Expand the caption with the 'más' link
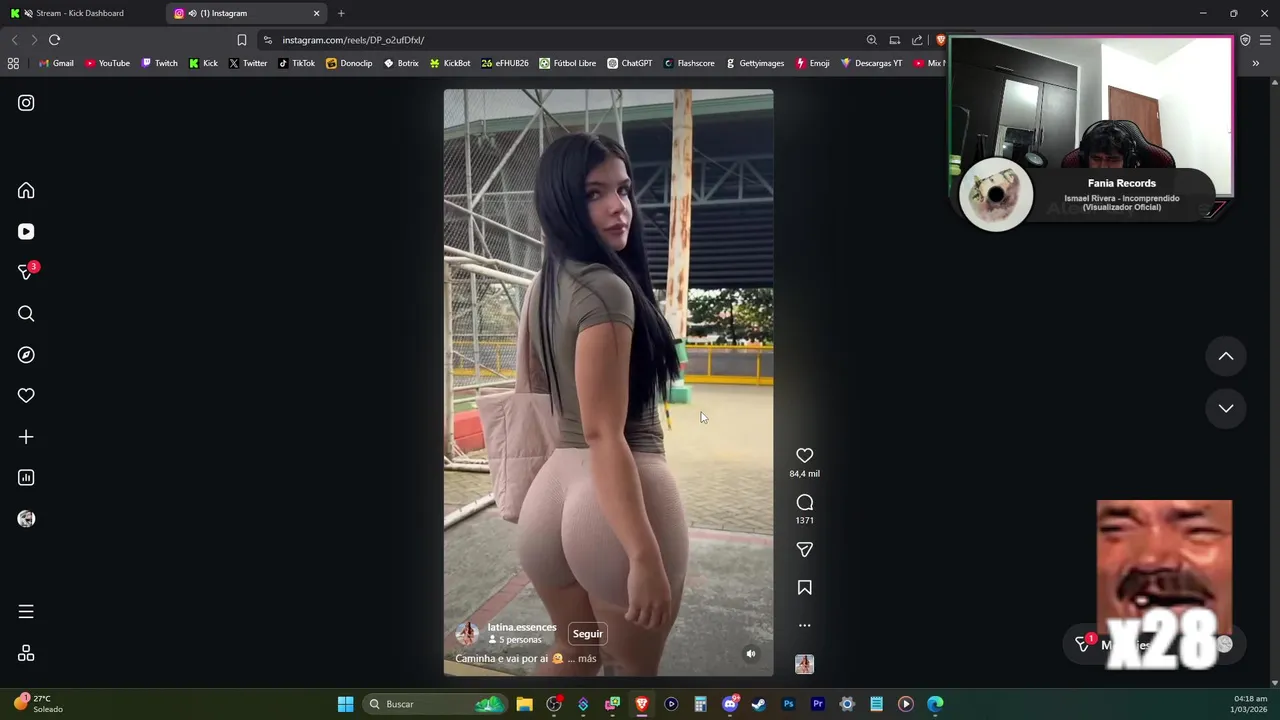 tap(587, 659)
